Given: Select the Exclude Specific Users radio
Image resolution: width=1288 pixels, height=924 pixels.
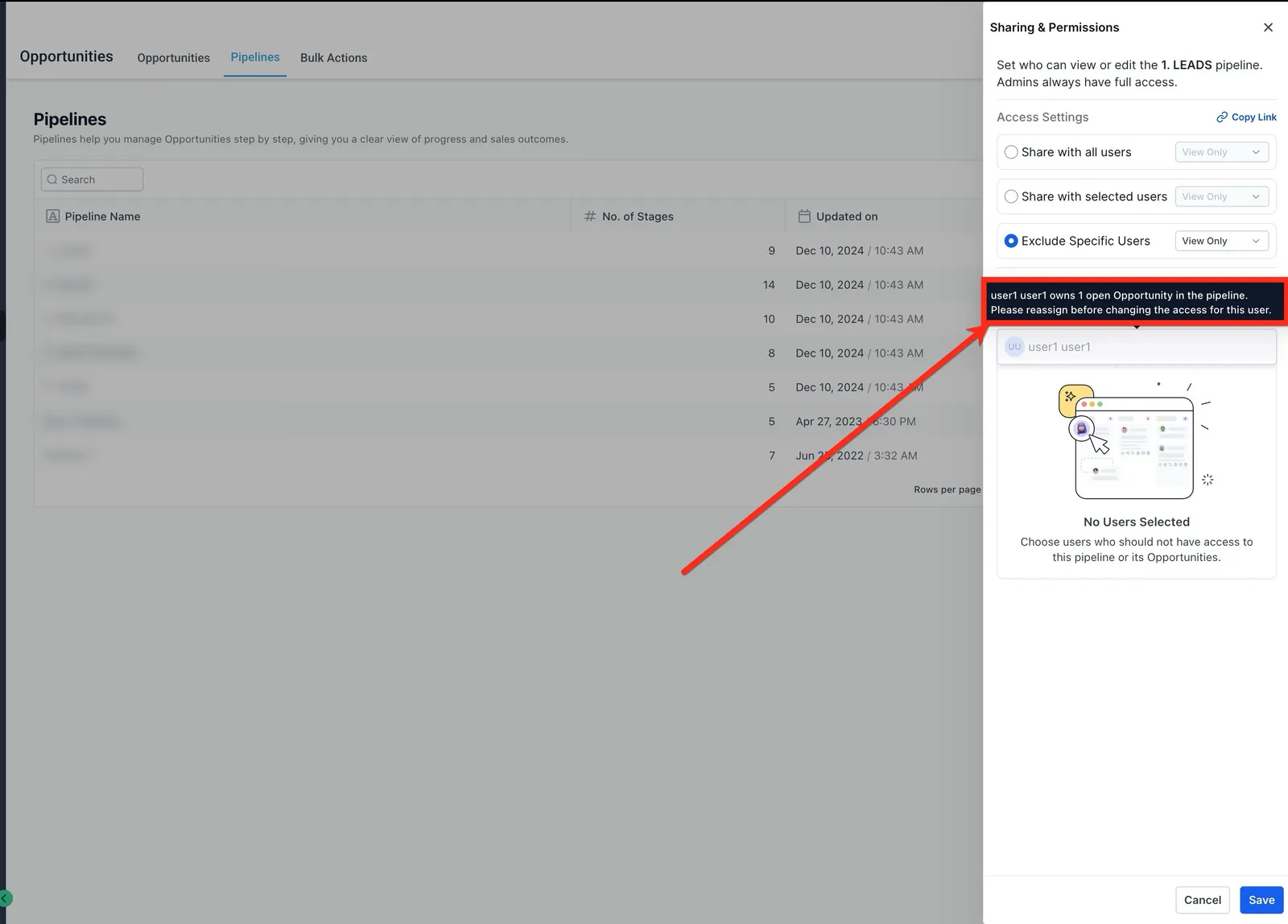Looking at the screenshot, I should click(1011, 241).
